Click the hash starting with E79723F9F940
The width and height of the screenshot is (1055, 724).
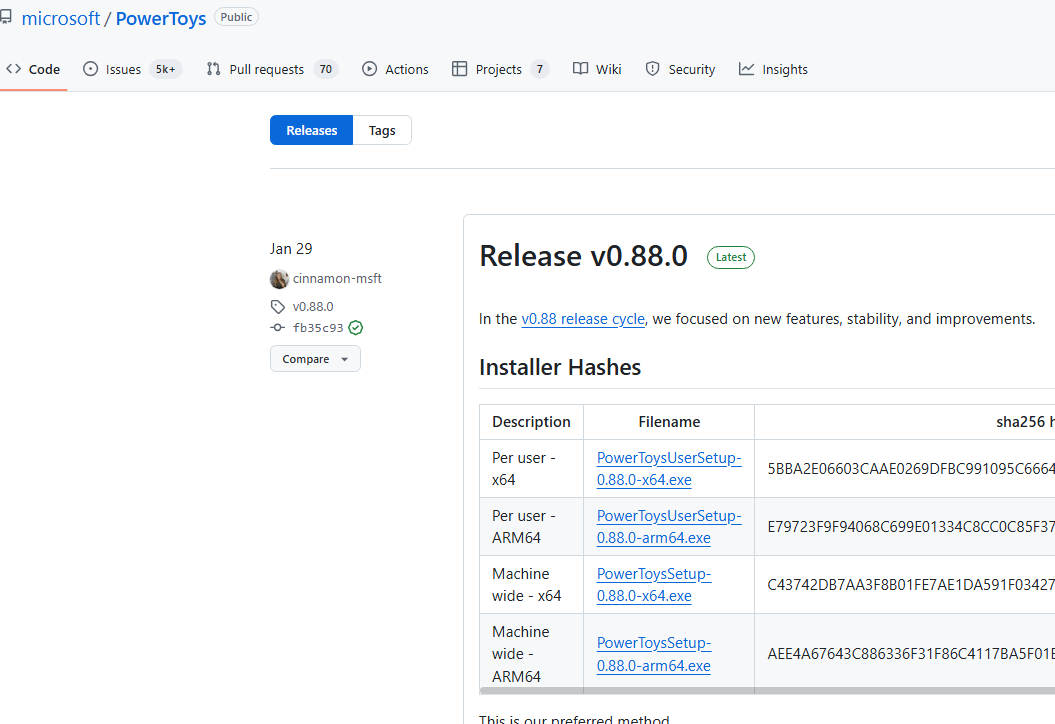point(911,527)
